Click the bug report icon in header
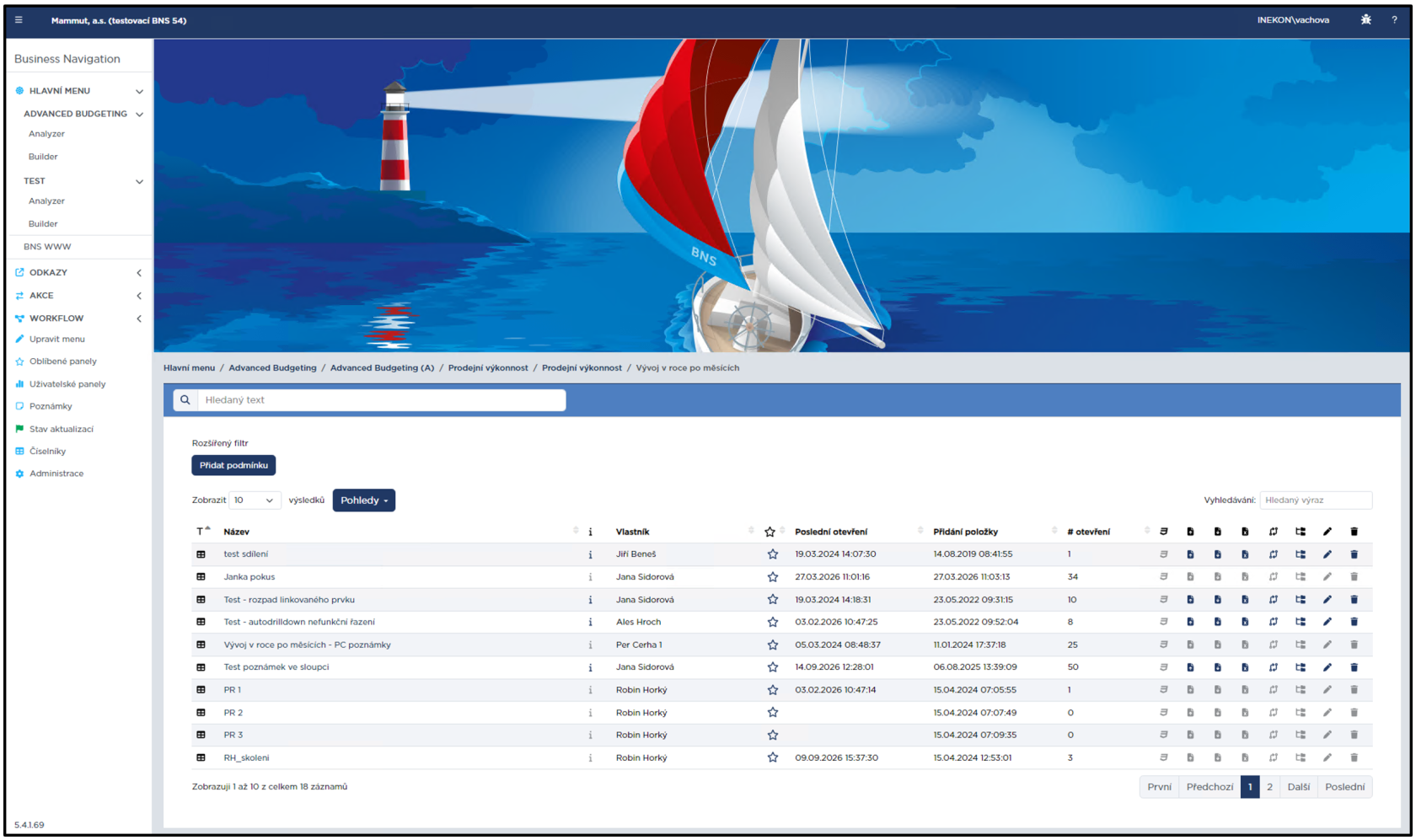The width and height of the screenshot is (1416, 840). coord(1365,20)
